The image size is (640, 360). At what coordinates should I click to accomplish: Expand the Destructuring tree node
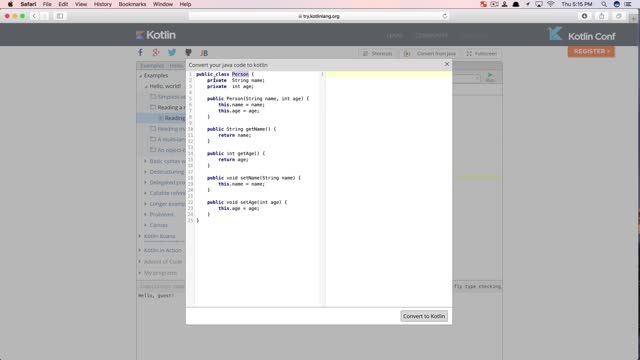145,172
